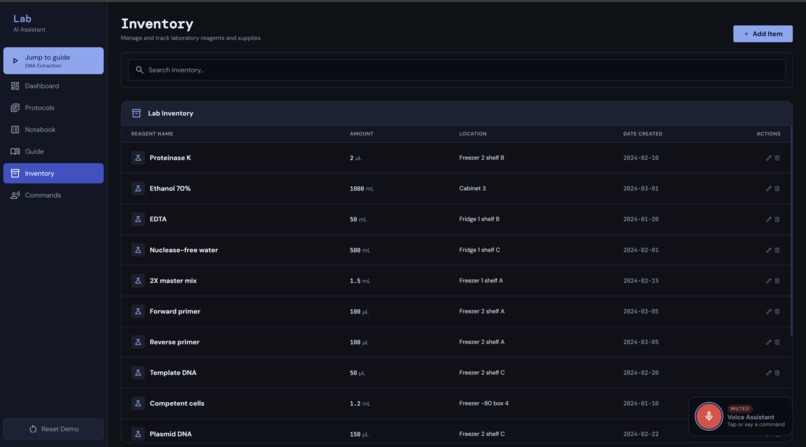
Task: Click the Add Item button
Action: pos(763,34)
